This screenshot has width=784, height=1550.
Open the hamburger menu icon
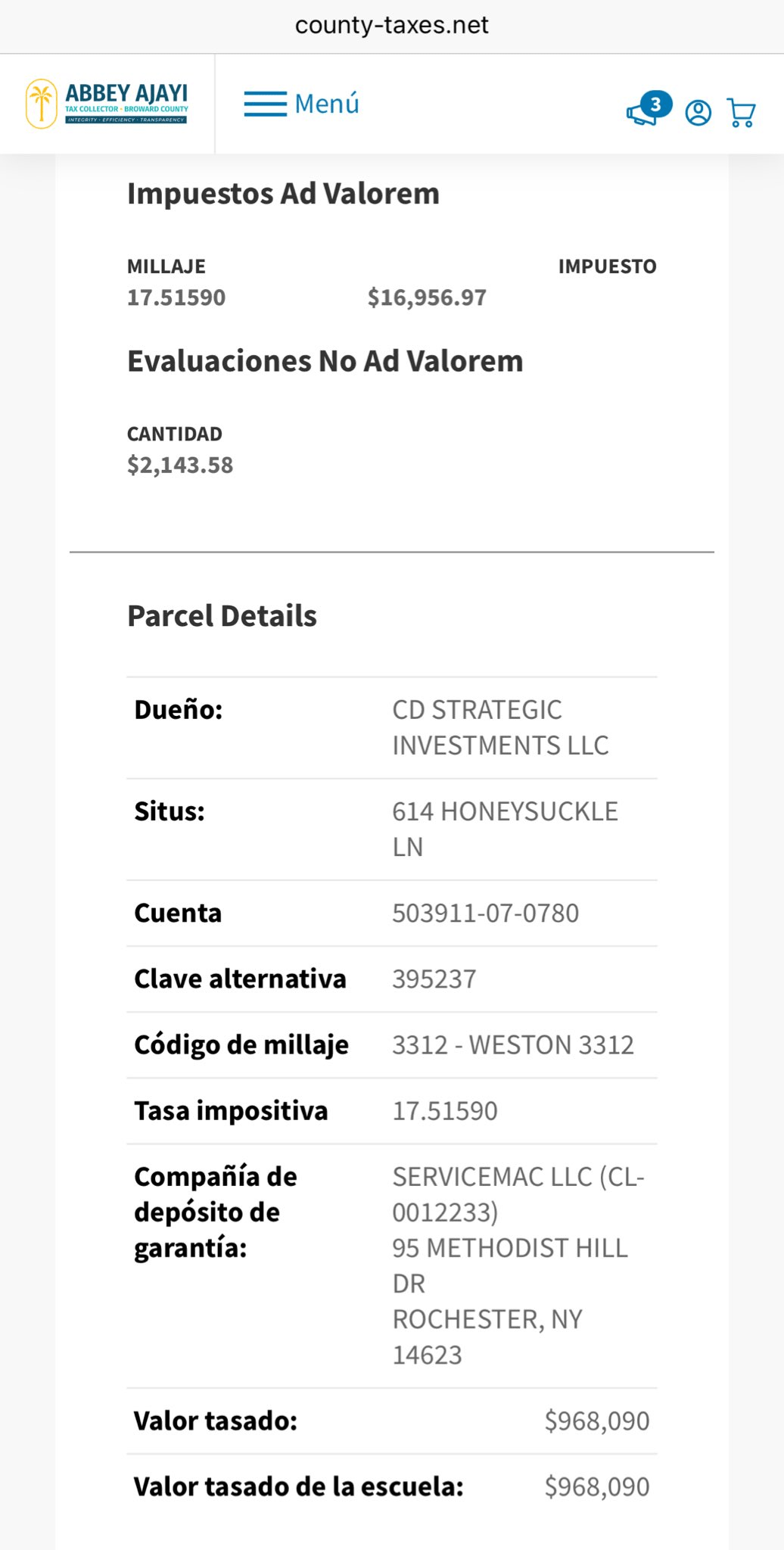(x=265, y=104)
